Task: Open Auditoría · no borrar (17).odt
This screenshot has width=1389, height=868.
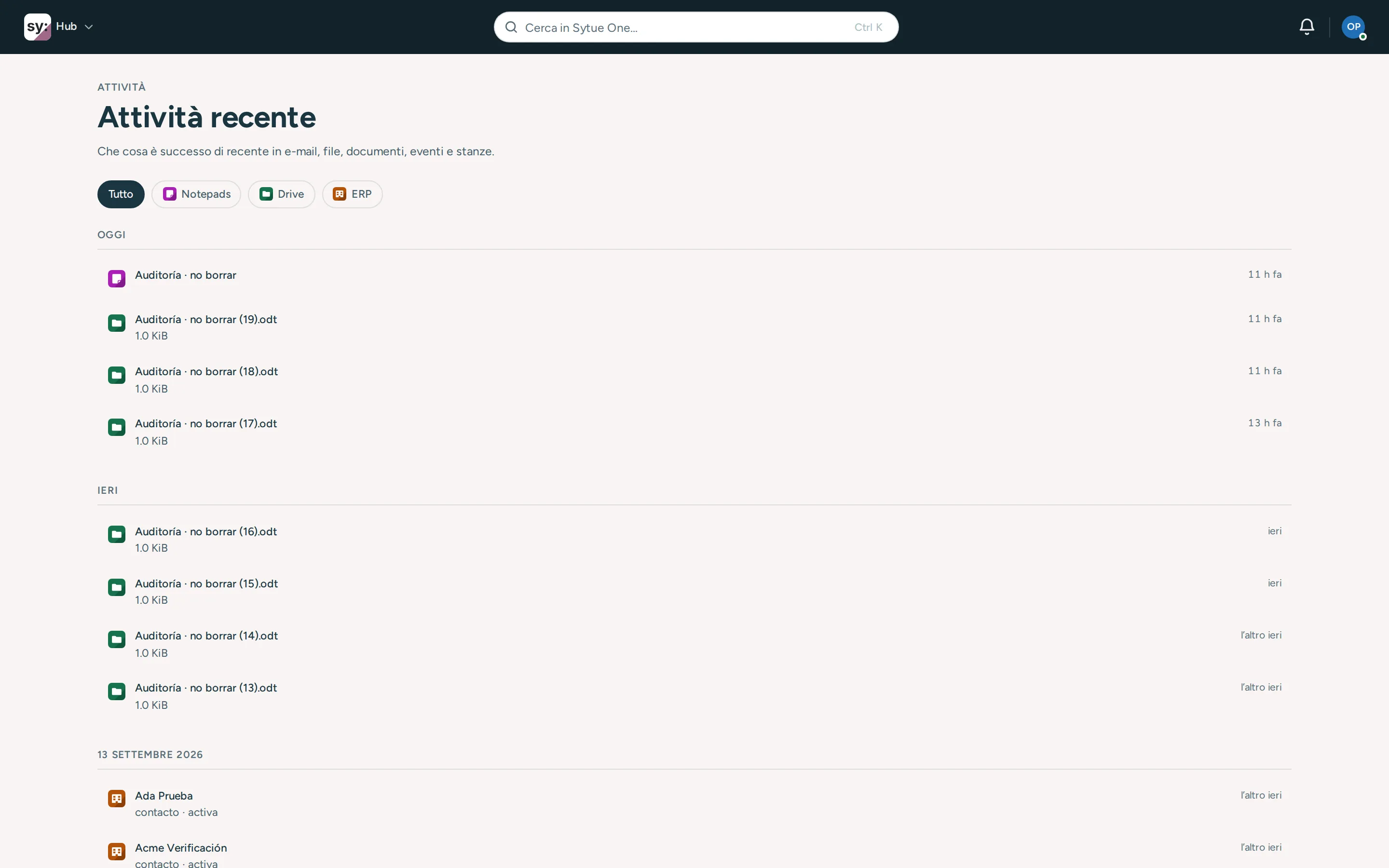Action: pyautogui.click(x=694, y=432)
